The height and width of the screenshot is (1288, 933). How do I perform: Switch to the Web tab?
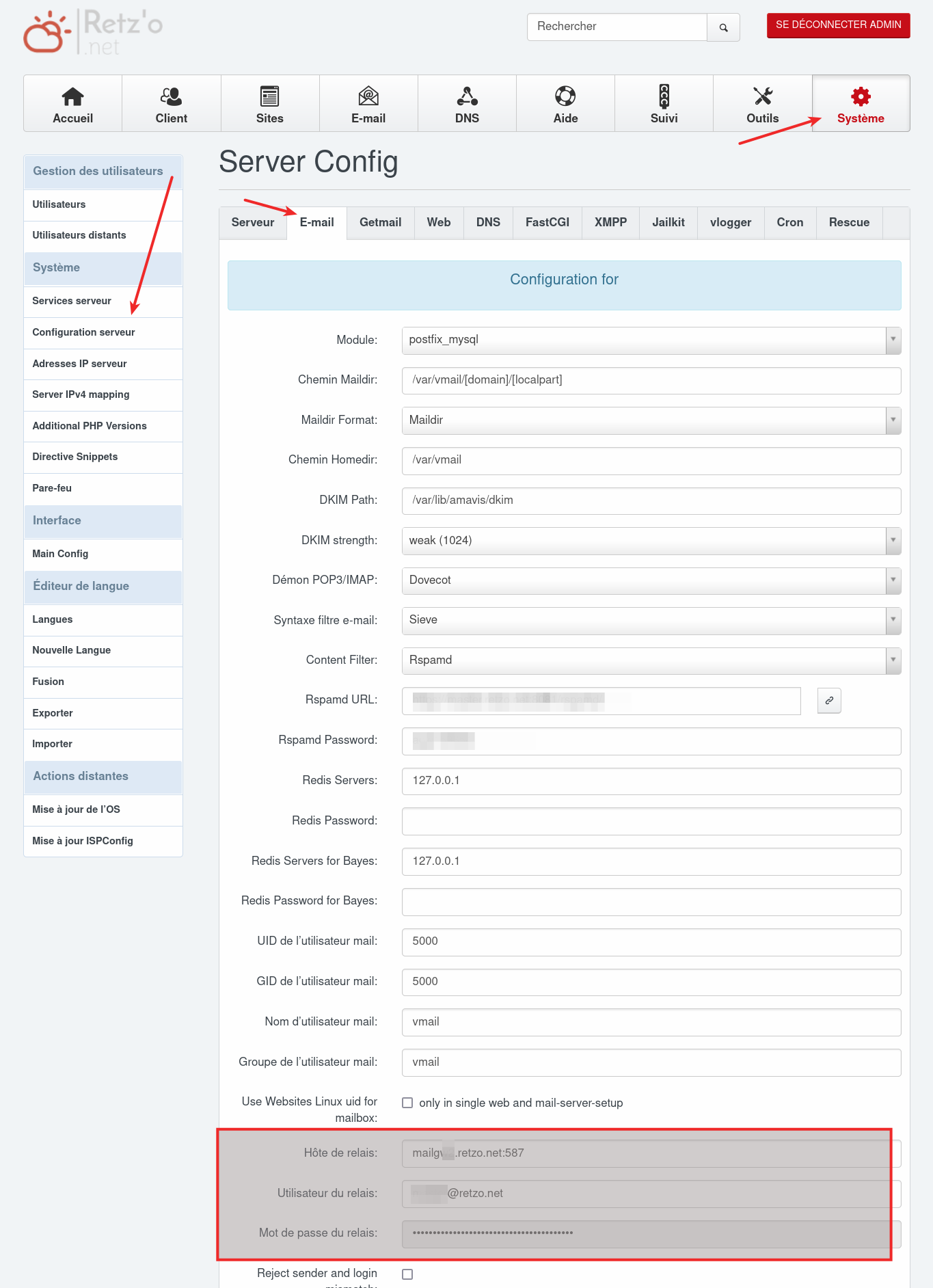439,223
